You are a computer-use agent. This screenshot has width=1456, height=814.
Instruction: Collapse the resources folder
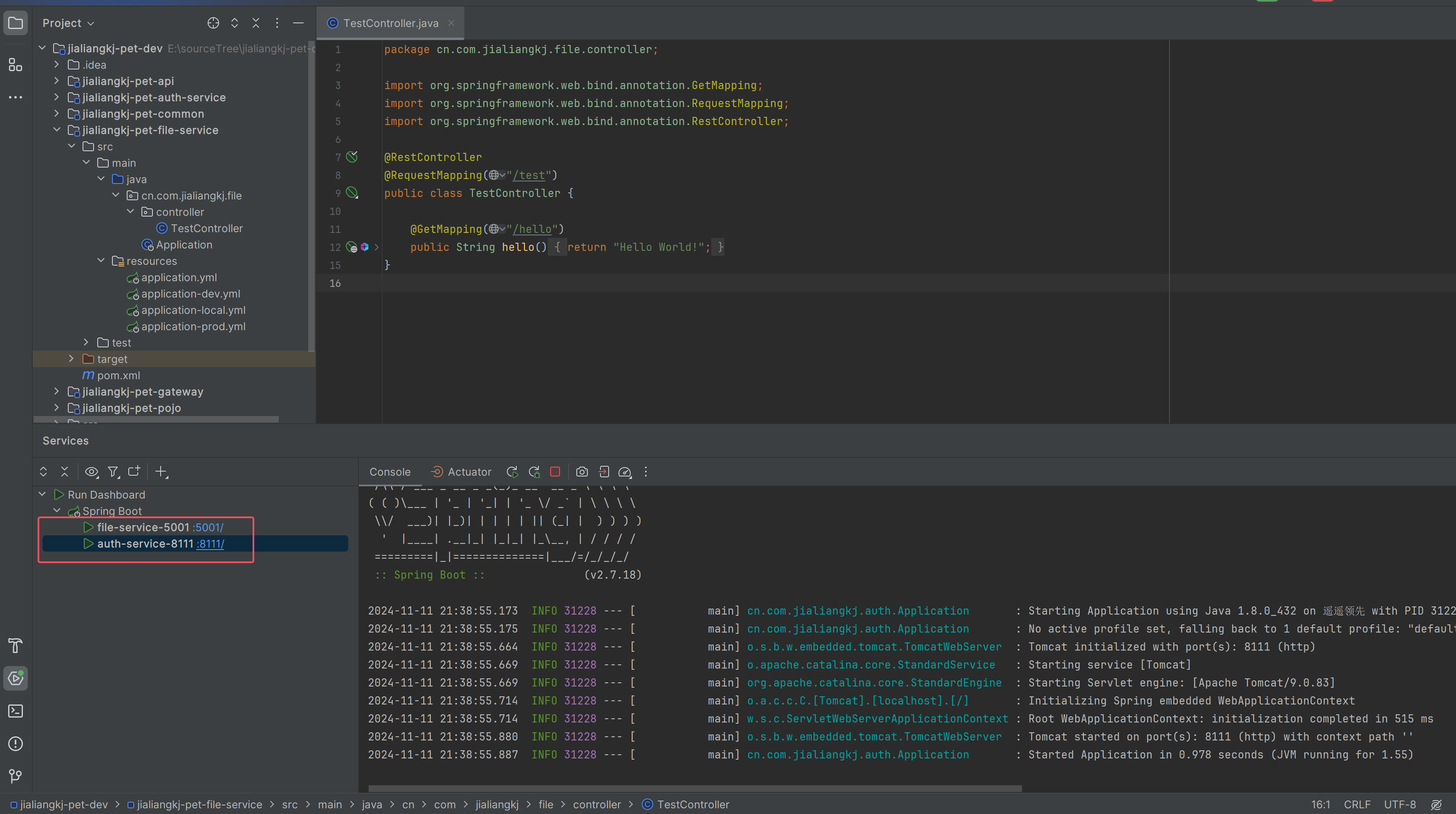pos(101,260)
